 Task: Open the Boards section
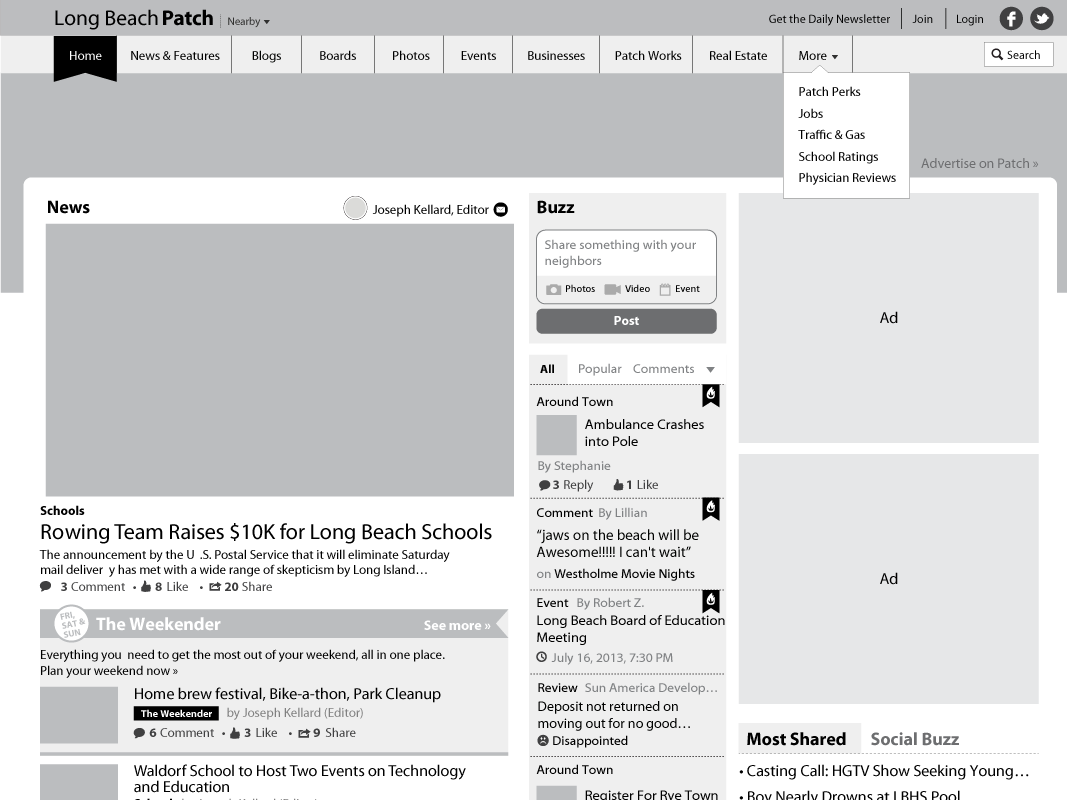[338, 56]
